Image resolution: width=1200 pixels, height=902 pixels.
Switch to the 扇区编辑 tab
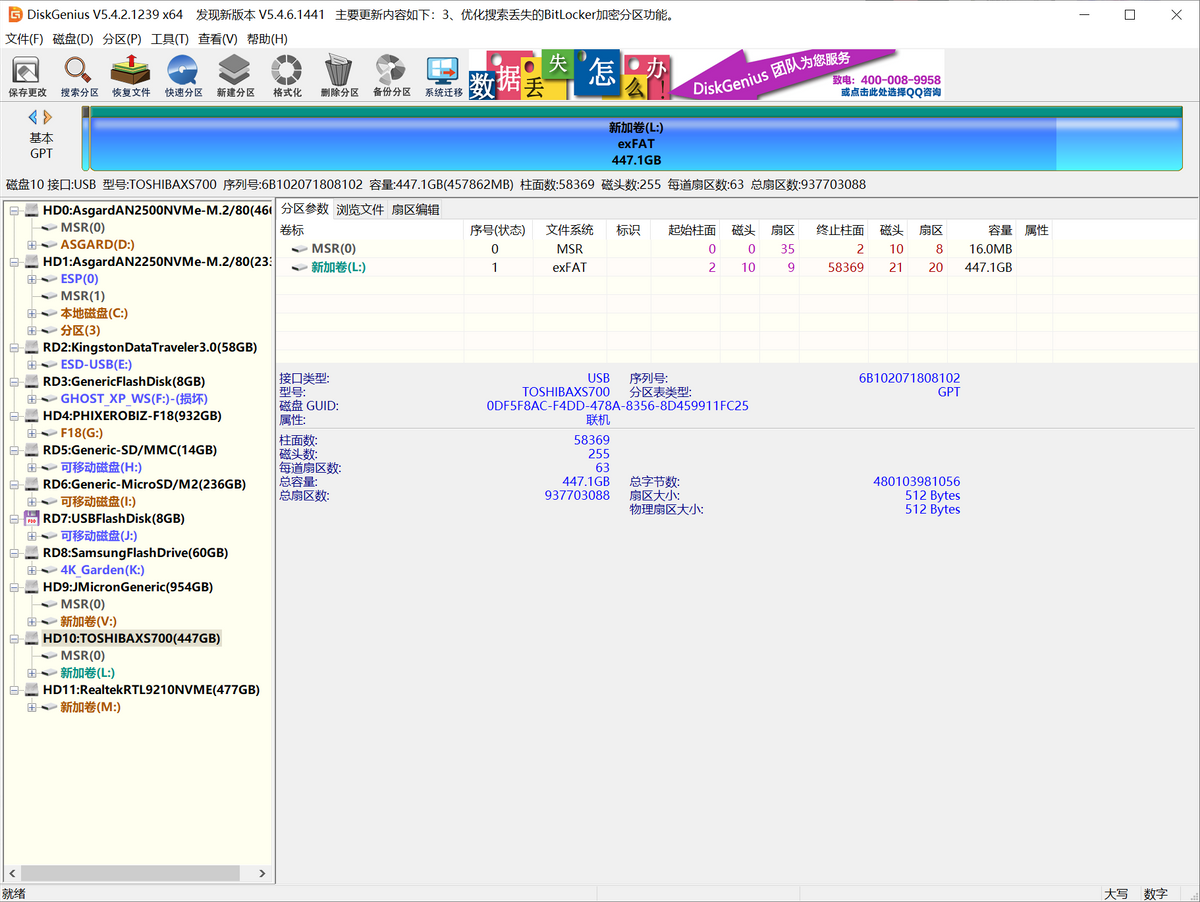[415, 210]
